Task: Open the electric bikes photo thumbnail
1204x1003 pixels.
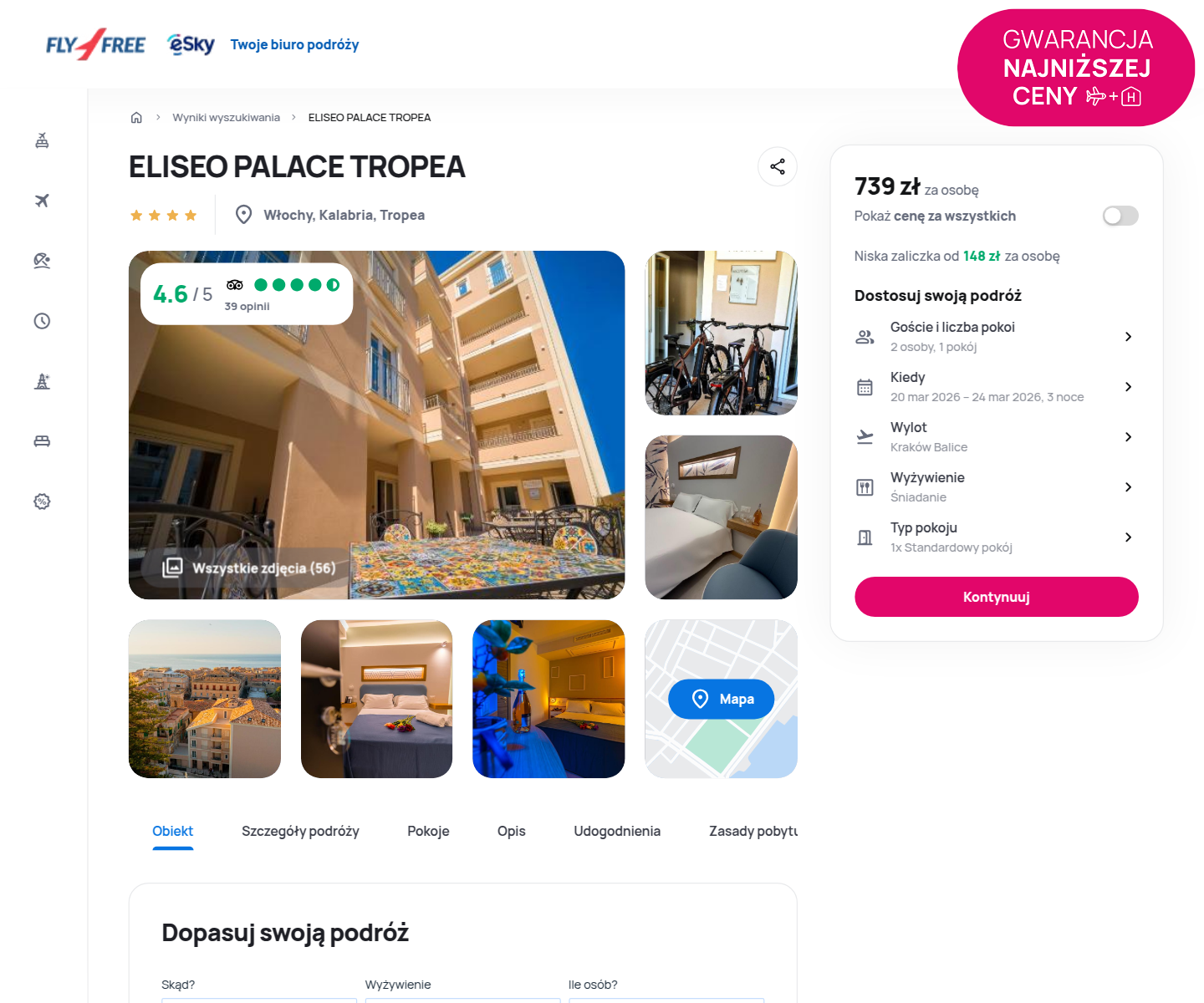Action: [x=721, y=333]
